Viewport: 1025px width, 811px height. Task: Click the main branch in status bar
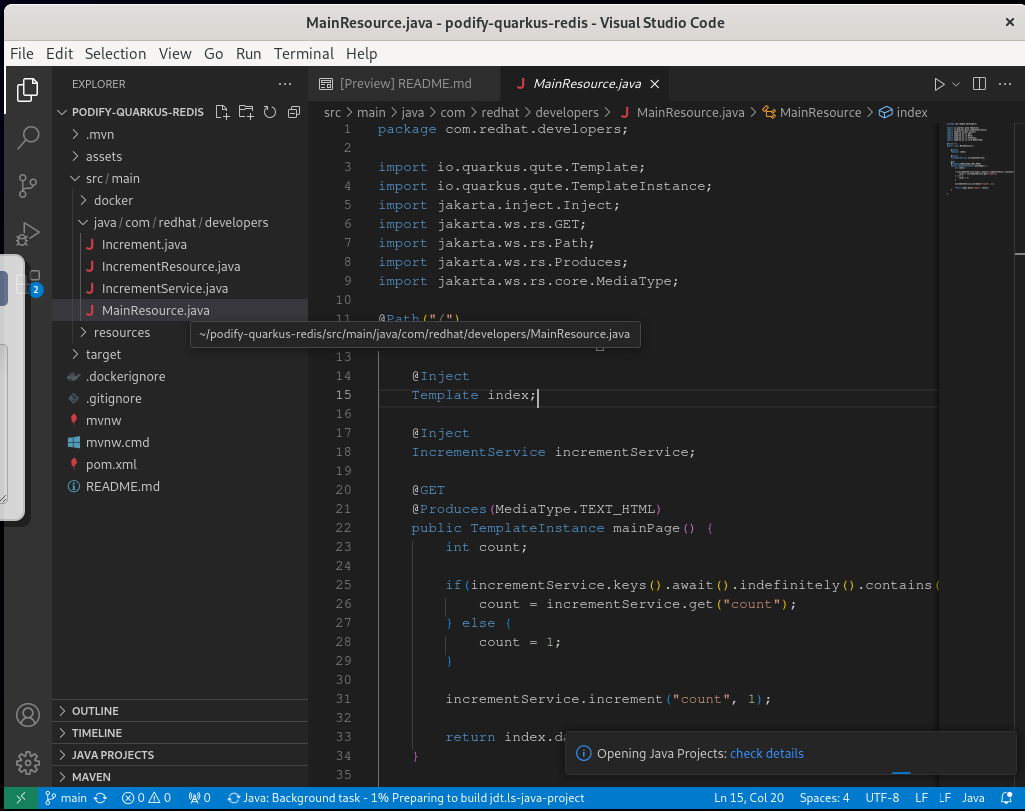point(66,798)
